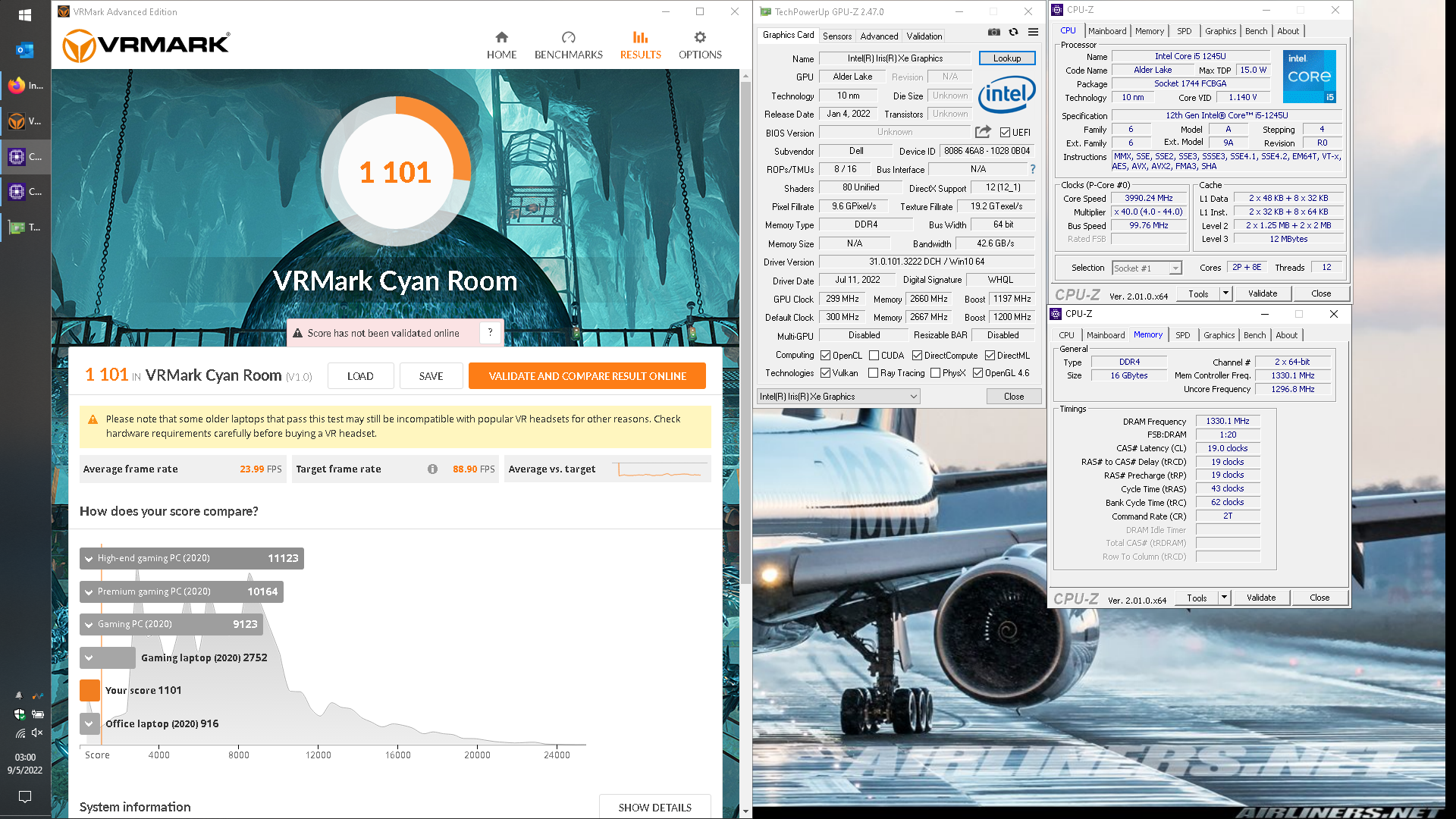Switch to the Sensors tab in GPU-Z
This screenshot has height=819, width=1456.
click(837, 36)
